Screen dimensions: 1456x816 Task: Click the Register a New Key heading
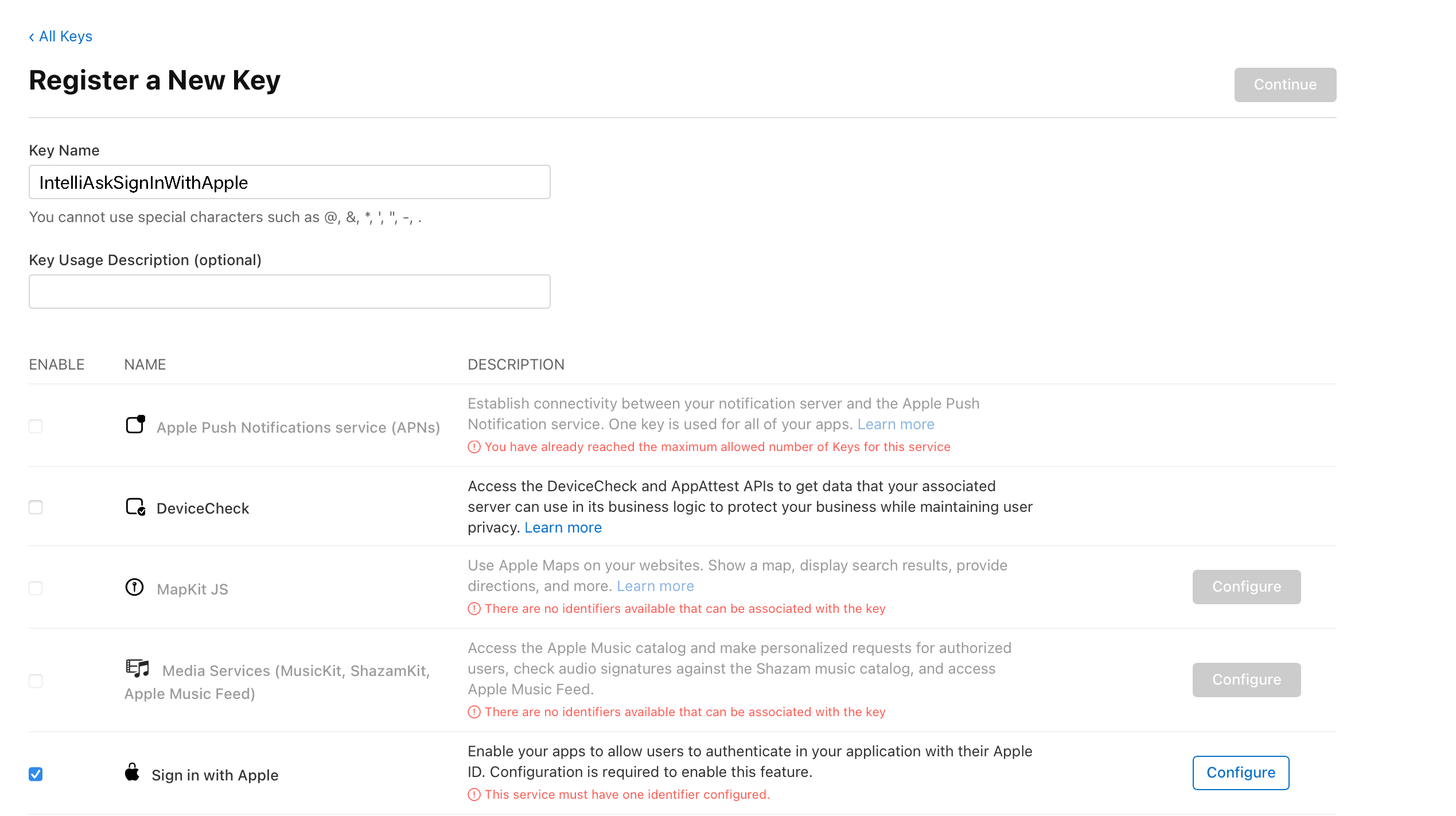coord(155,80)
